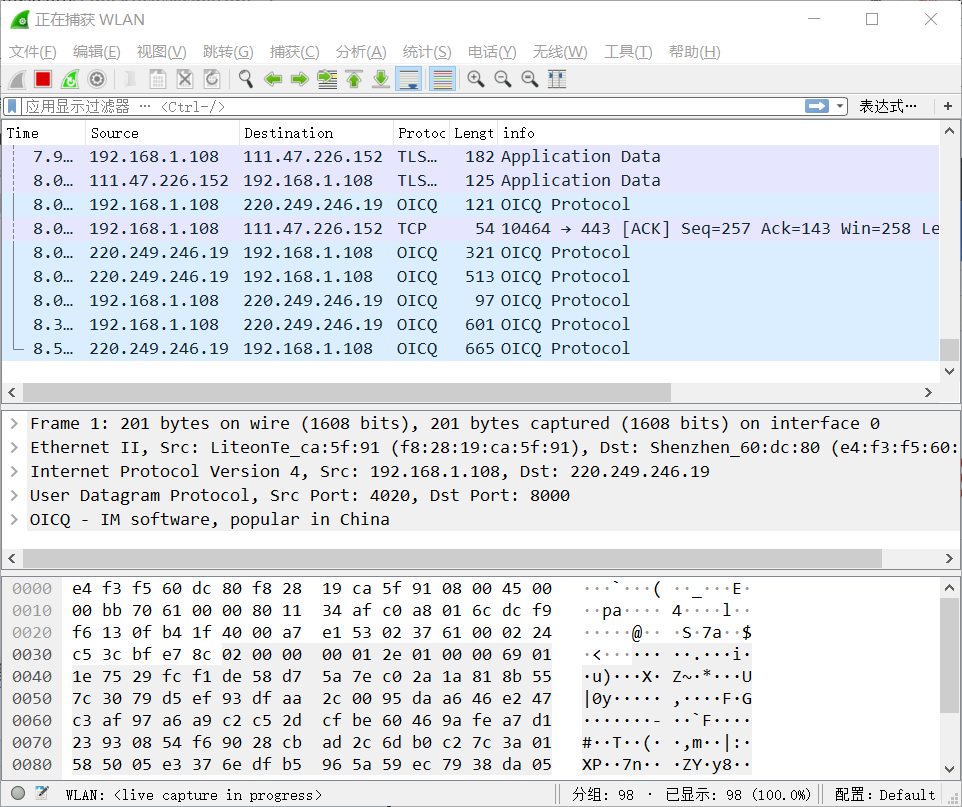Open the 电话(Y) menu
This screenshot has height=807, width=962.
pos(492,52)
